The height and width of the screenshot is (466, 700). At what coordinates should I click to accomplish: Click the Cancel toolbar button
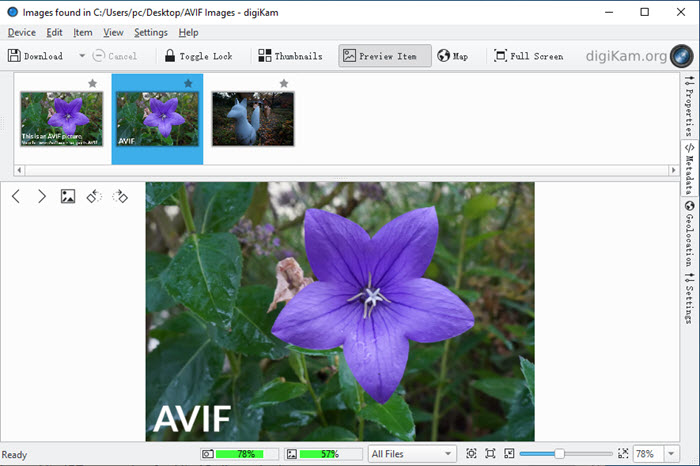pyautogui.click(x=115, y=56)
